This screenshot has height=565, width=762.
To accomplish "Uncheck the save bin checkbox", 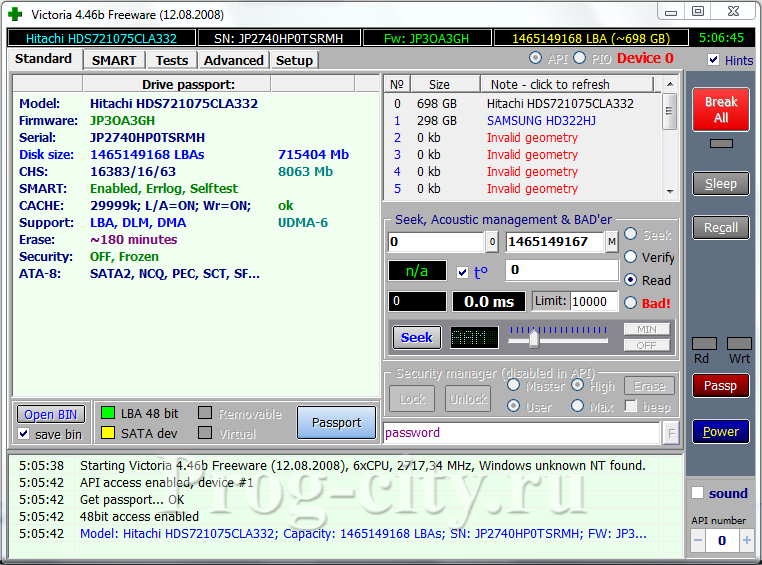I will pos(24,434).
